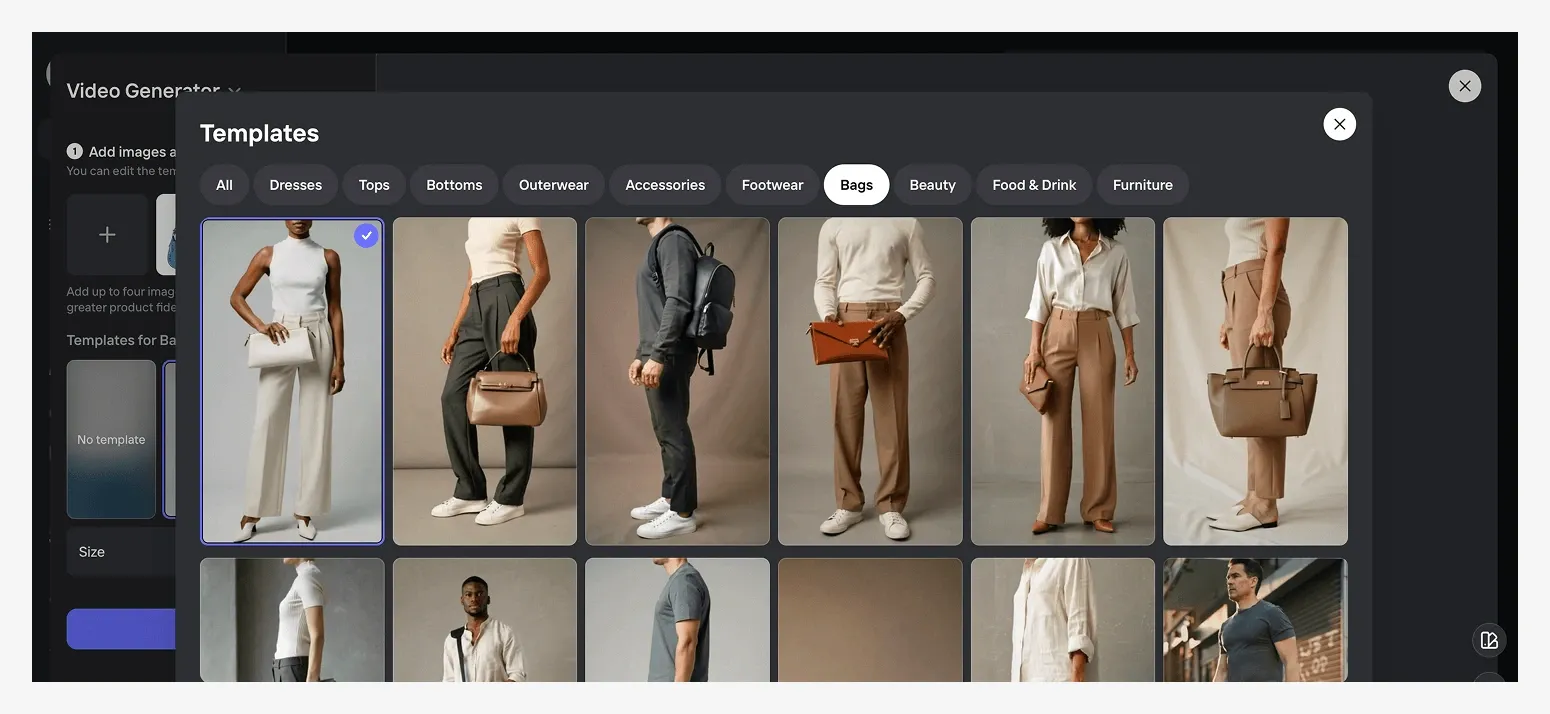Switch to the Beauty category
The width and height of the screenshot is (1550, 714).
(933, 185)
